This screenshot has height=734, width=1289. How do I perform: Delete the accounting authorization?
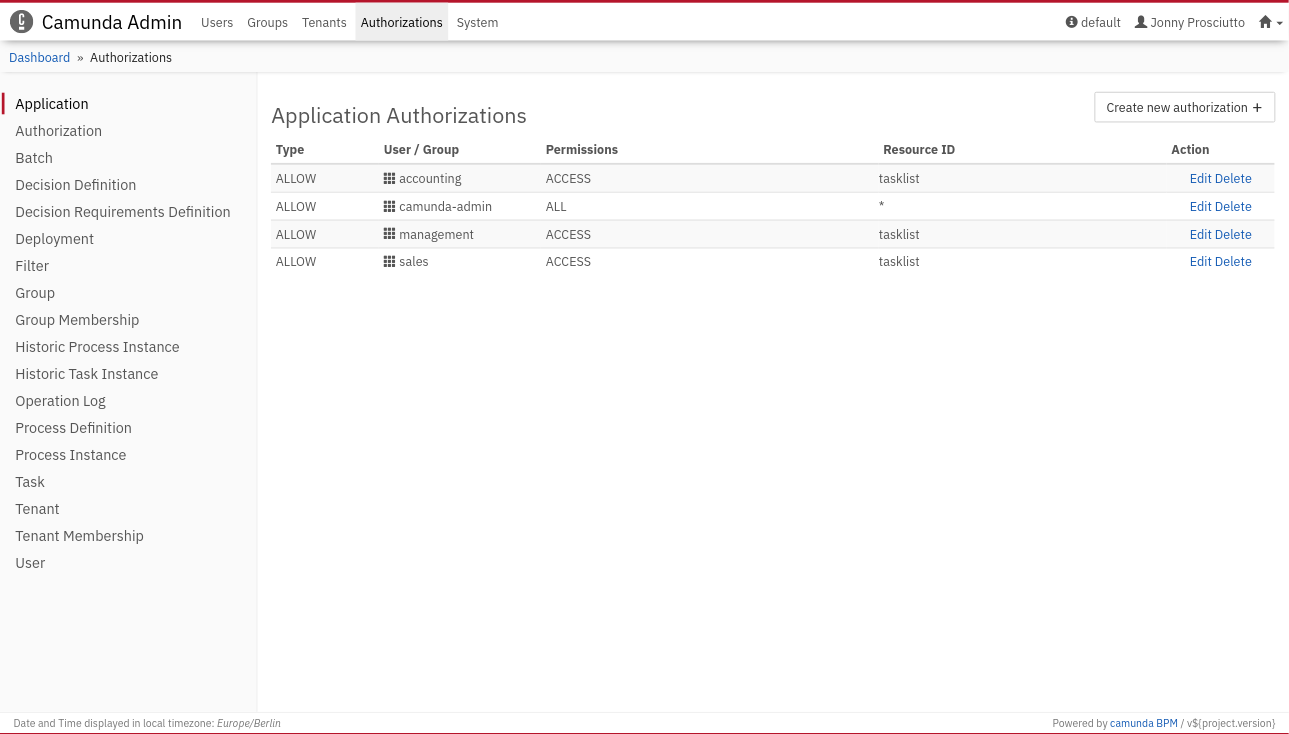coord(1233,178)
